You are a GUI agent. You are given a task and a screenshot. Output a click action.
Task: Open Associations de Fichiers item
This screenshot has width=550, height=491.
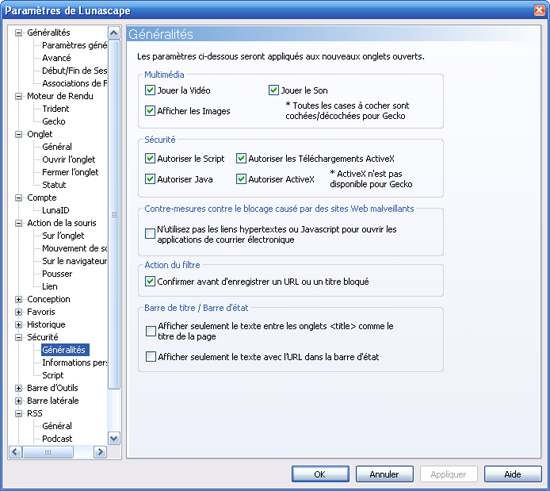(74, 83)
